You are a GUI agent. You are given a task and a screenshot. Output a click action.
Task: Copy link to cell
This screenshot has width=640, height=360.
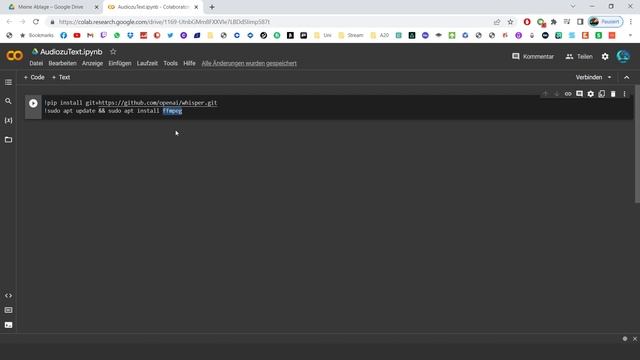click(568, 94)
